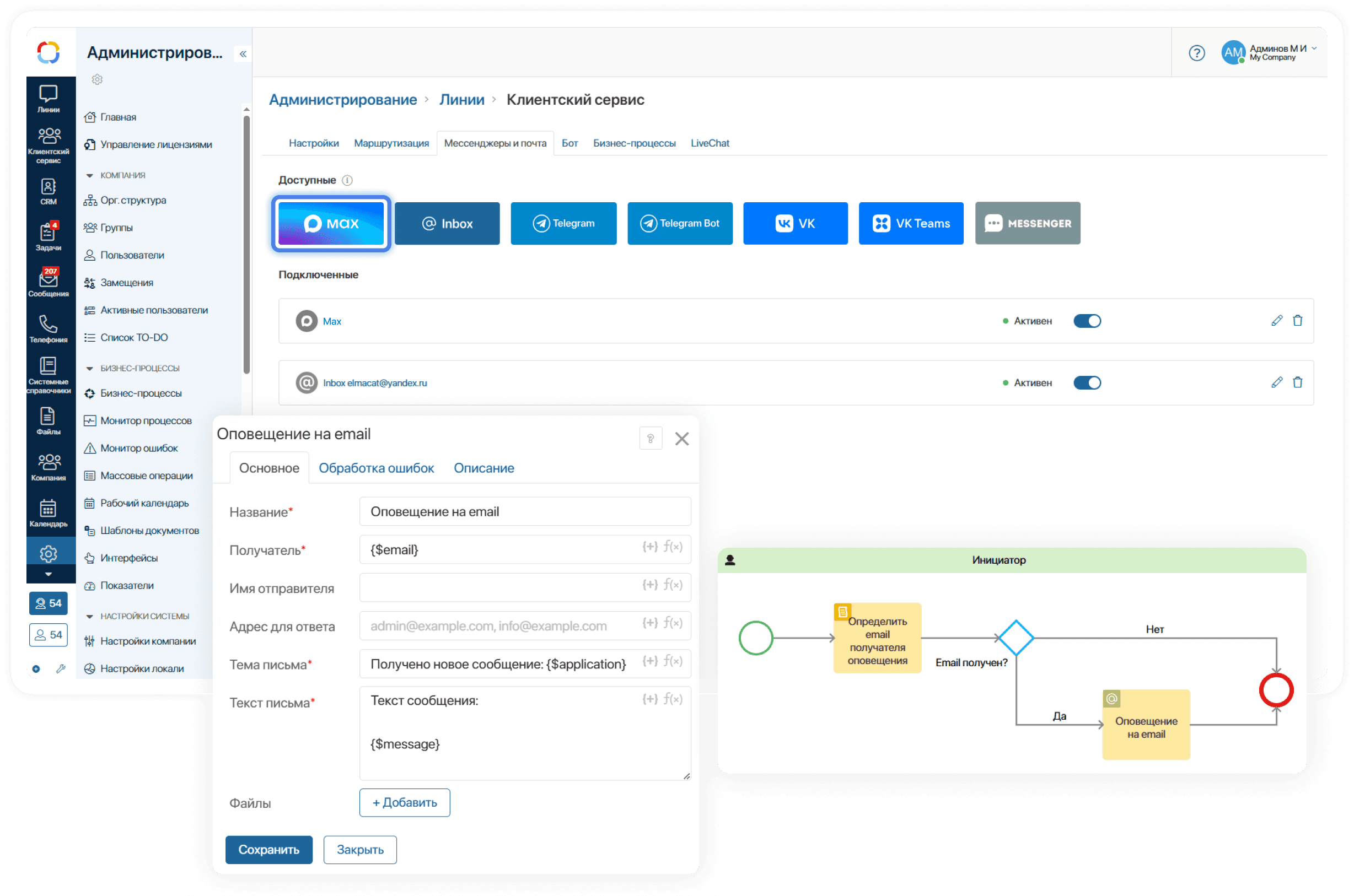The image size is (1354, 896).
Task: Open the CRM section icon
Action: 48,191
